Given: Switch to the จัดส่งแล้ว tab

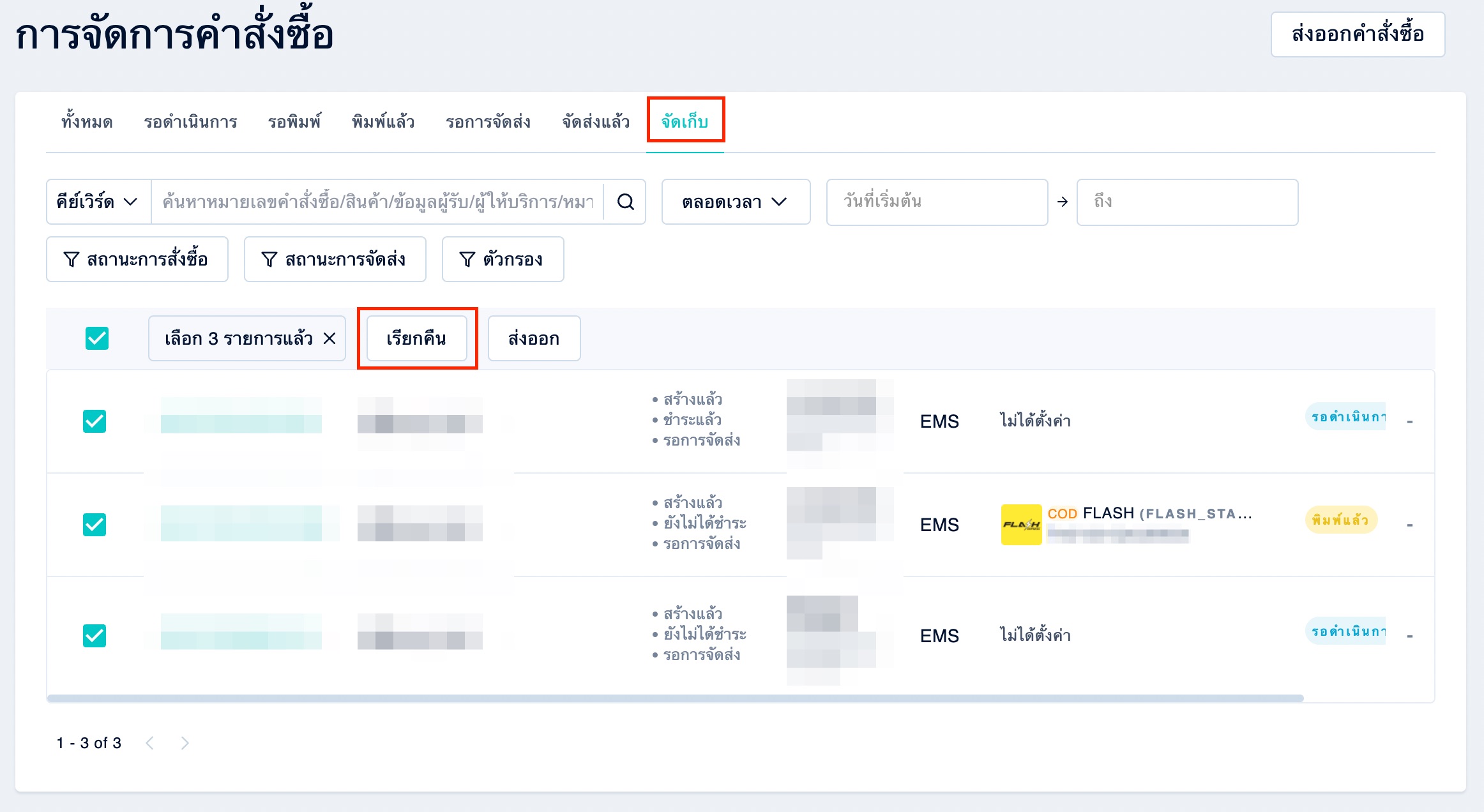Looking at the screenshot, I should [596, 121].
